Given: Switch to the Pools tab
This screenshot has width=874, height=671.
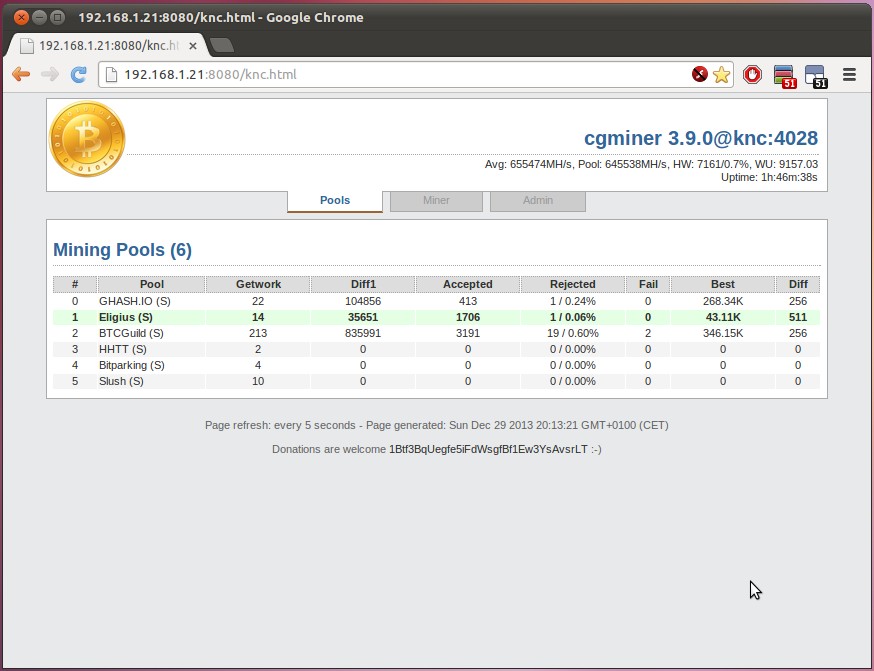Looking at the screenshot, I should coord(335,201).
